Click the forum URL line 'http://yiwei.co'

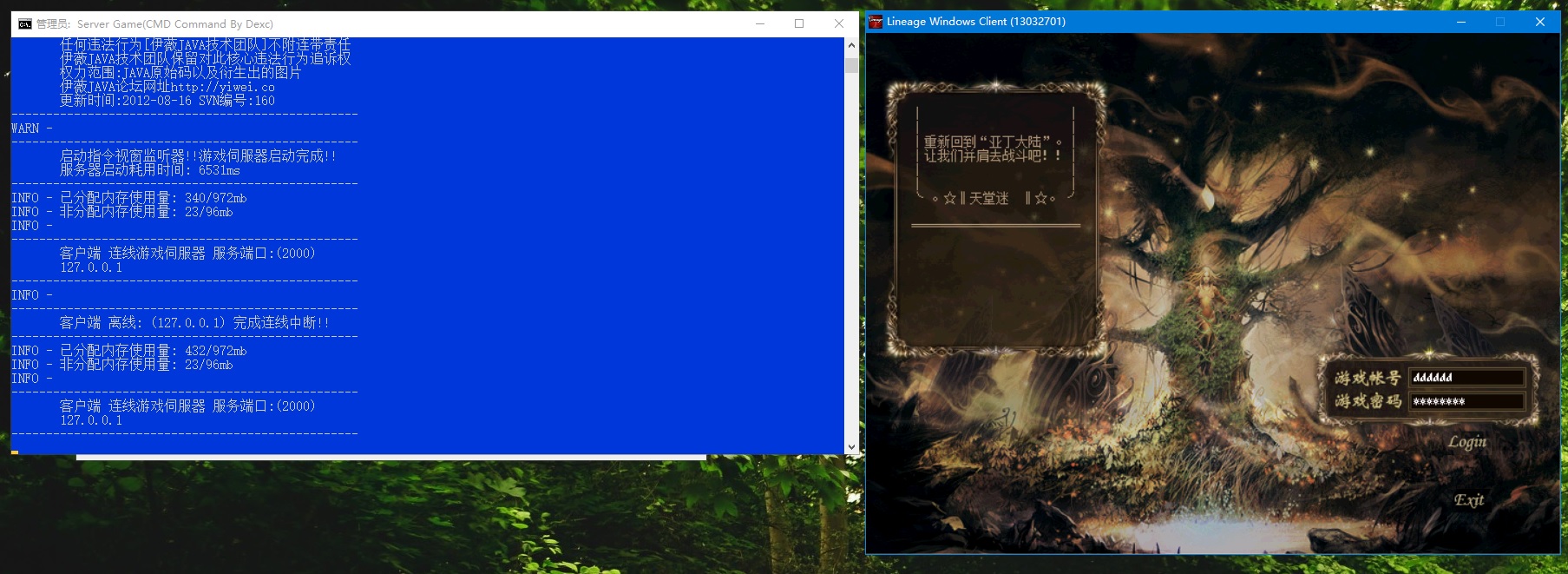click(167, 87)
